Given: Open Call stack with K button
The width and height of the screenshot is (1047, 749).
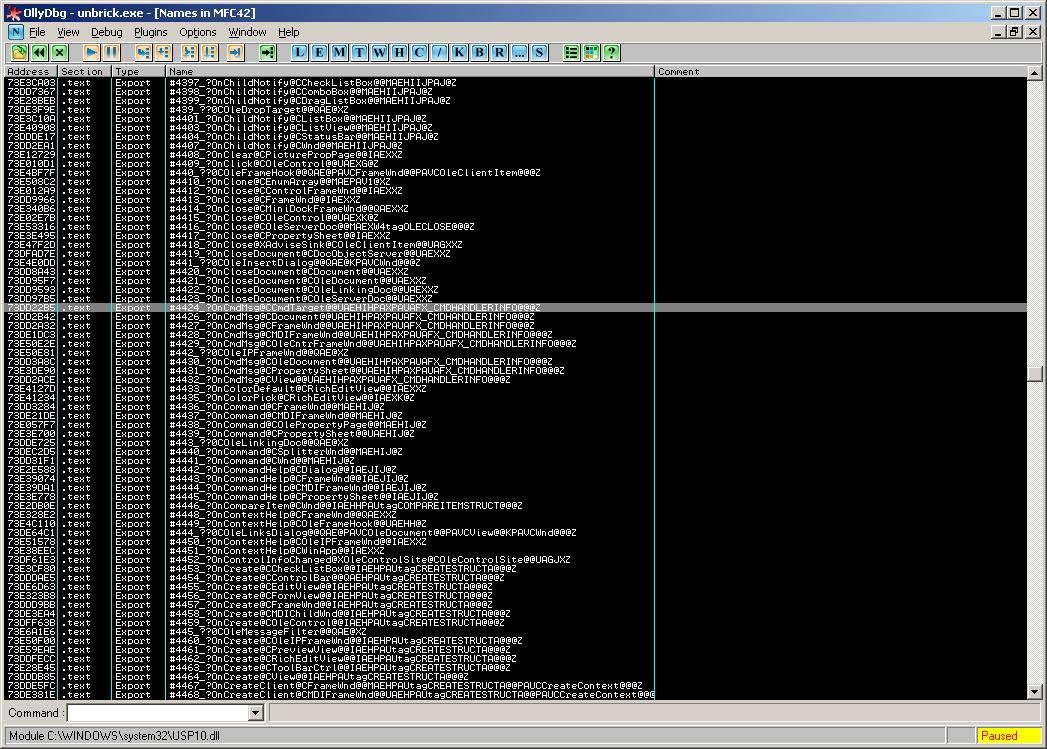Looking at the screenshot, I should coord(459,52).
